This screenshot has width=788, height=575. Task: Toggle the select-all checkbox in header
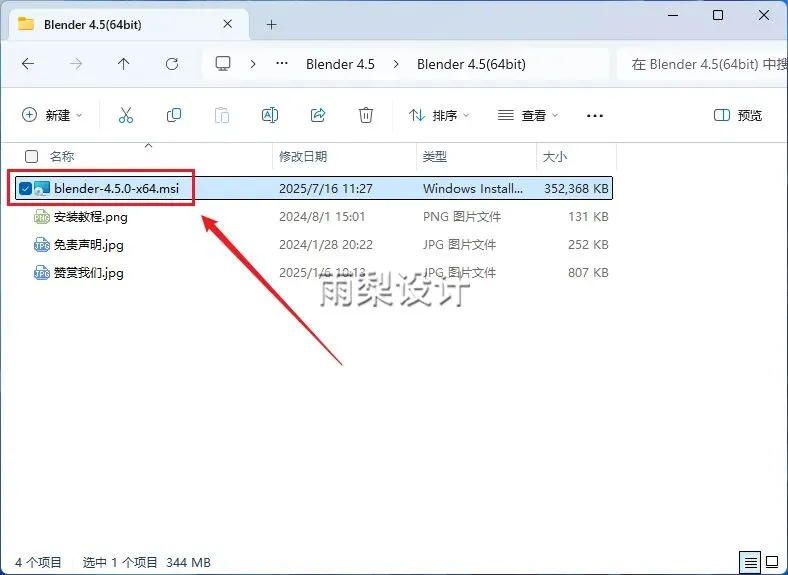(31, 157)
